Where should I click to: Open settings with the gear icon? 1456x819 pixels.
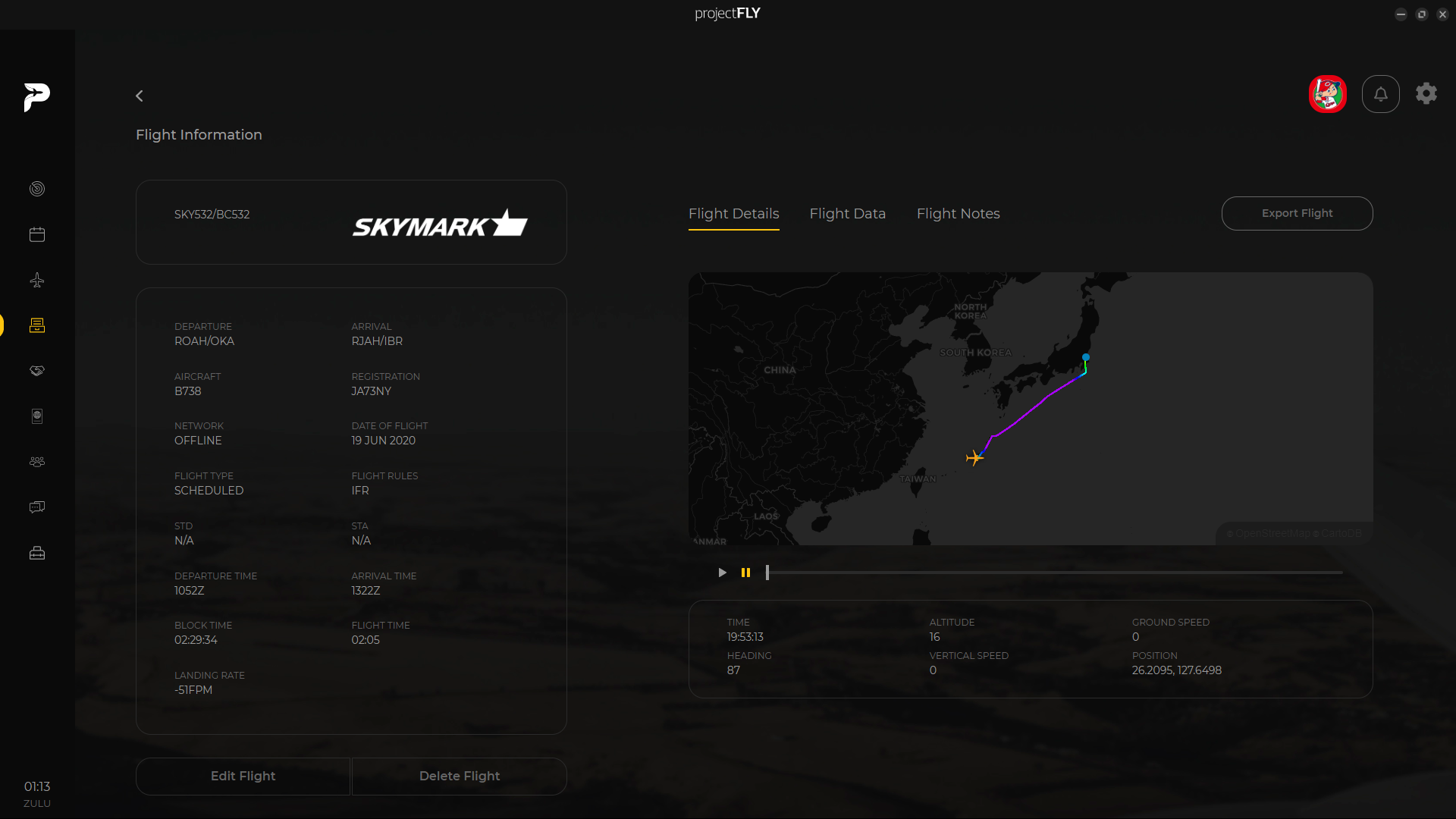[1426, 94]
